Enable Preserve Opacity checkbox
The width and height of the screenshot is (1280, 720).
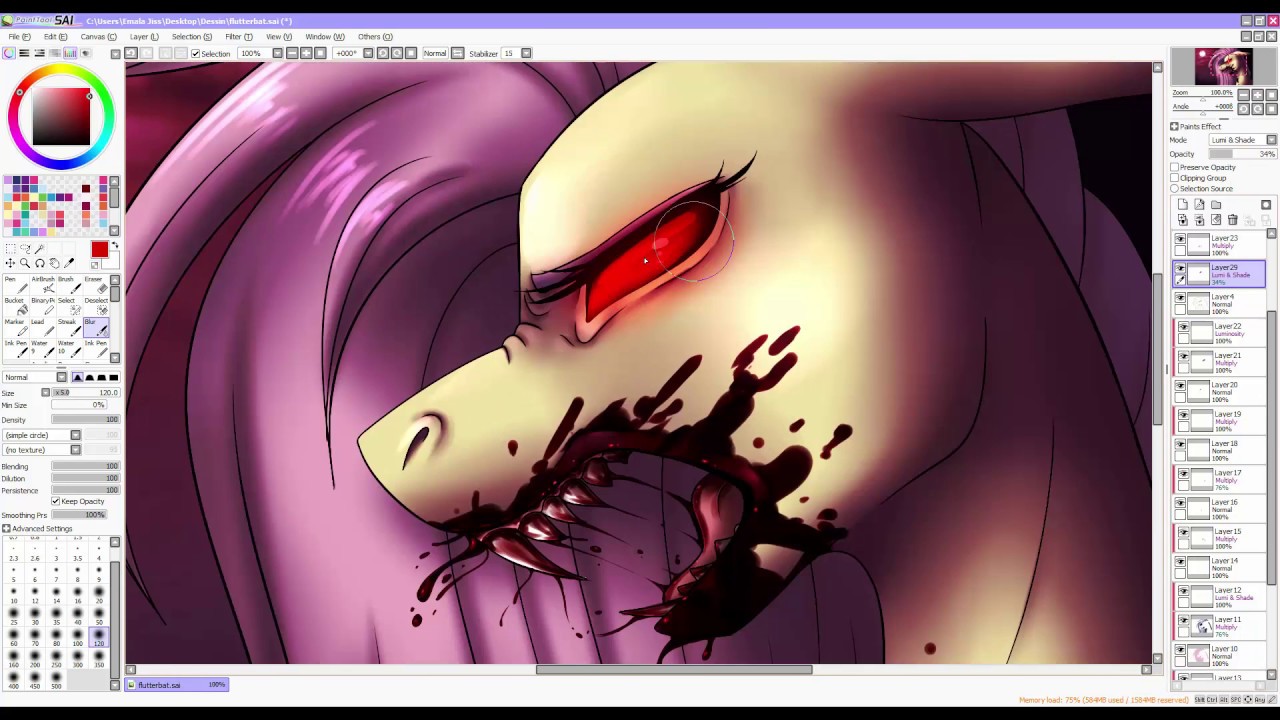tap(1174, 167)
